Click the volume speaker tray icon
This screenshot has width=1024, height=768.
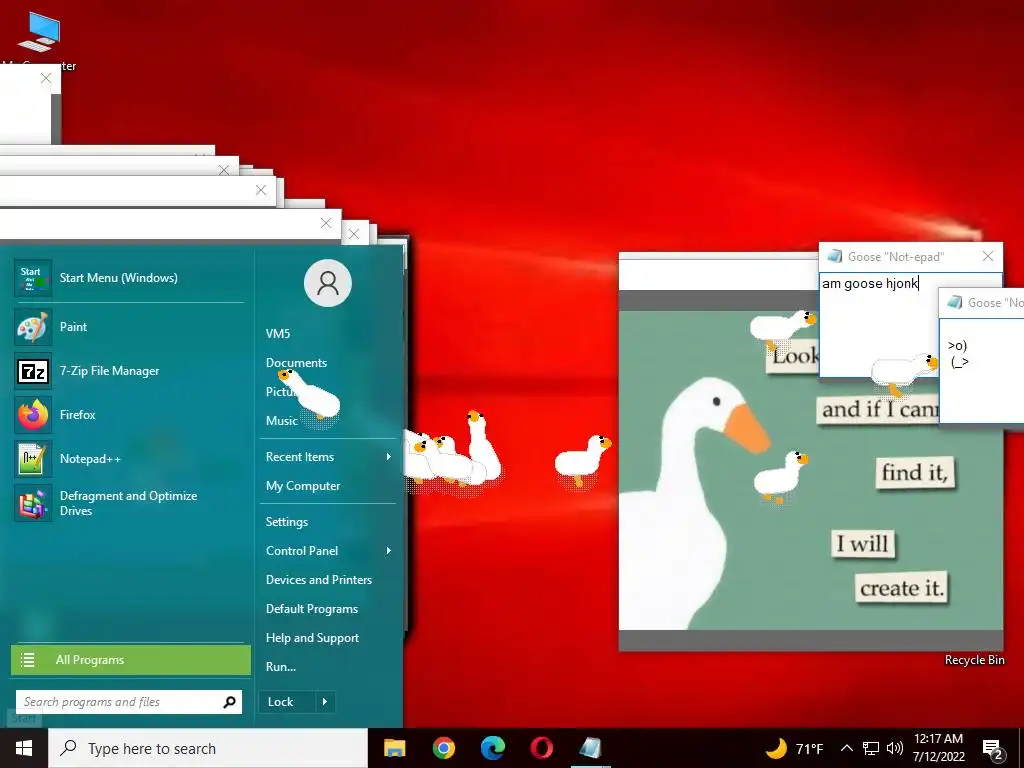pos(895,748)
